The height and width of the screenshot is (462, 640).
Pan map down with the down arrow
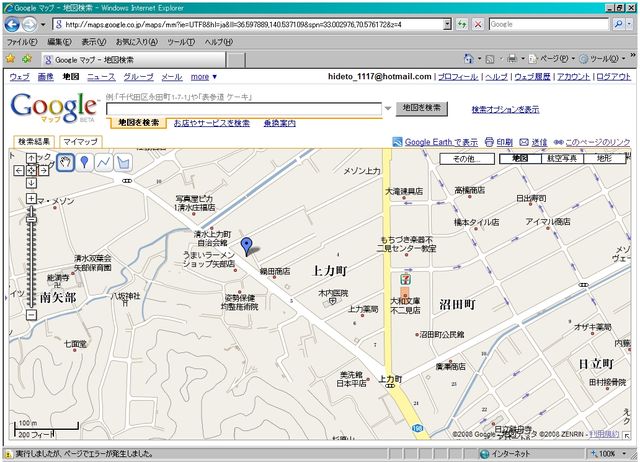point(31,183)
